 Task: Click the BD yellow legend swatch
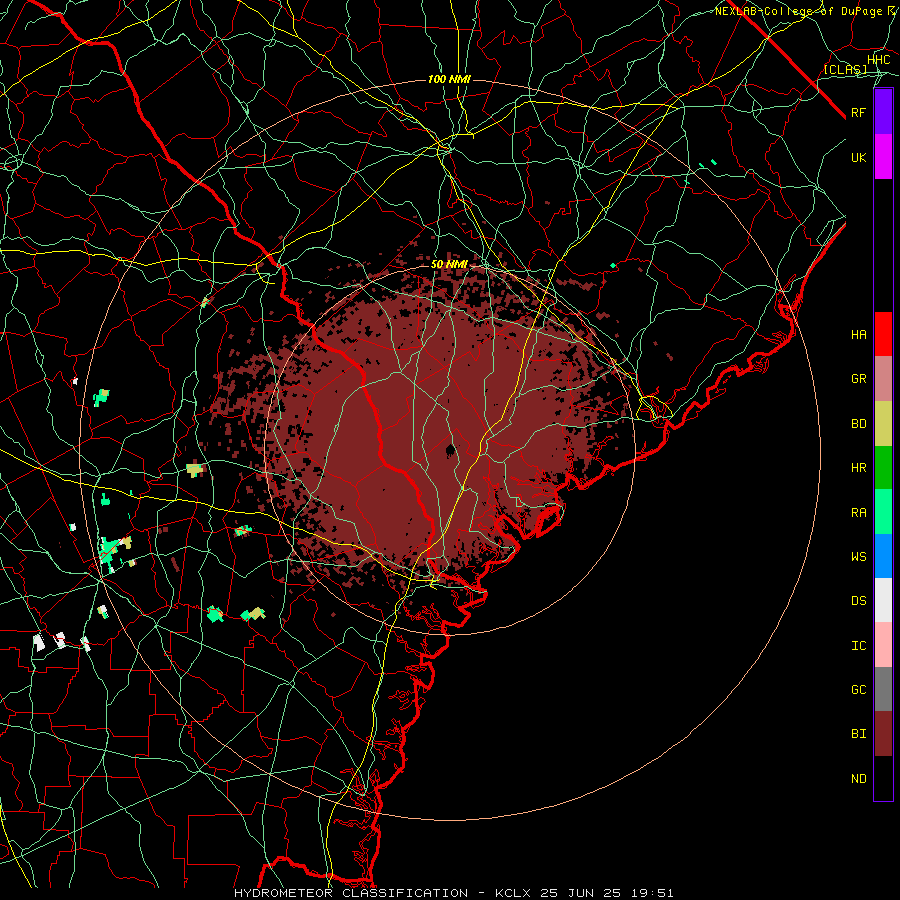pos(883,424)
